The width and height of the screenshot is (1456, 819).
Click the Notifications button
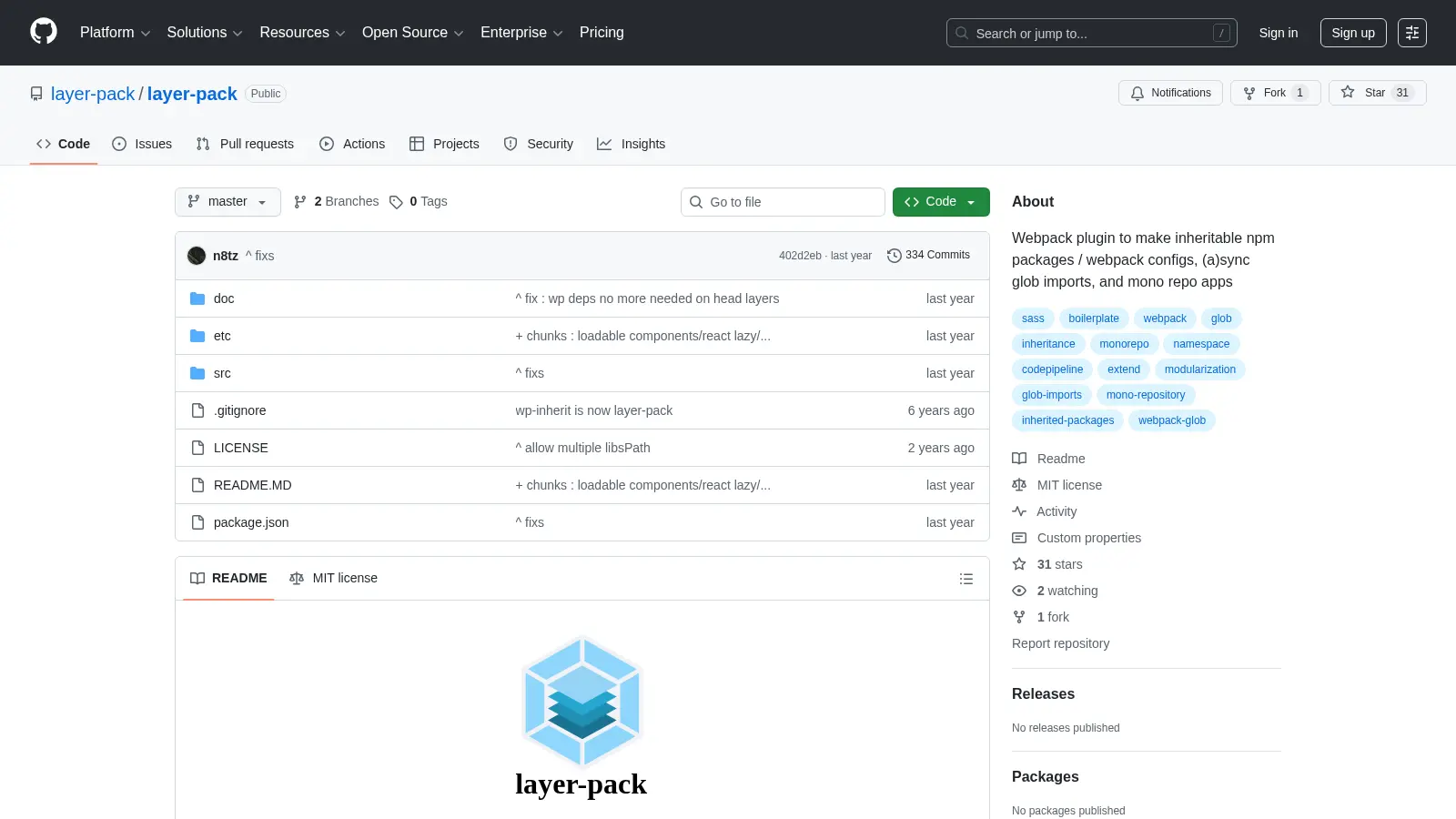tap(1170, 93)
